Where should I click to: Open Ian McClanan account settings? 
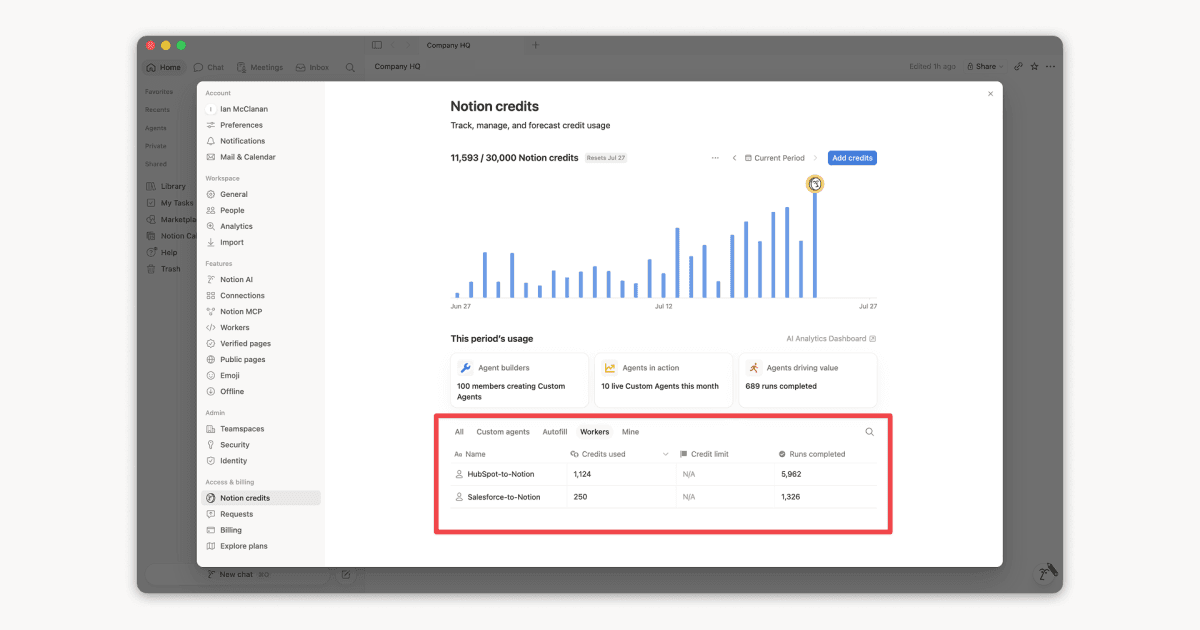(261, 109)
